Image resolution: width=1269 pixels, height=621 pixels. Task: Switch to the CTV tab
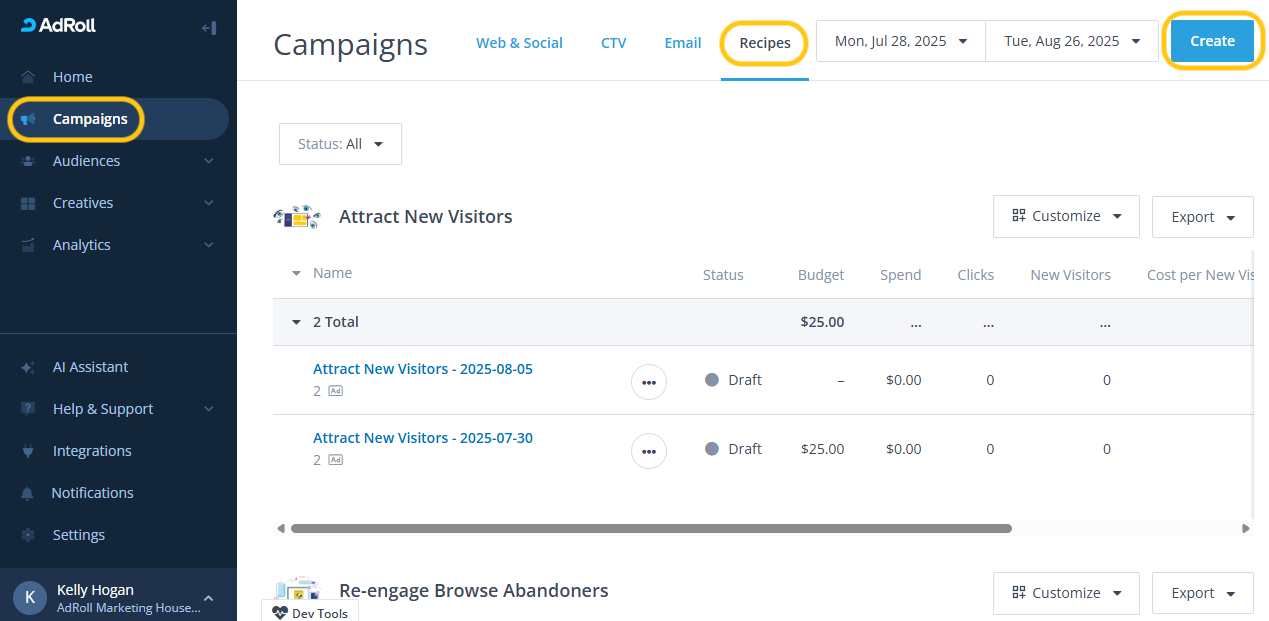click(x=614, y=43)
